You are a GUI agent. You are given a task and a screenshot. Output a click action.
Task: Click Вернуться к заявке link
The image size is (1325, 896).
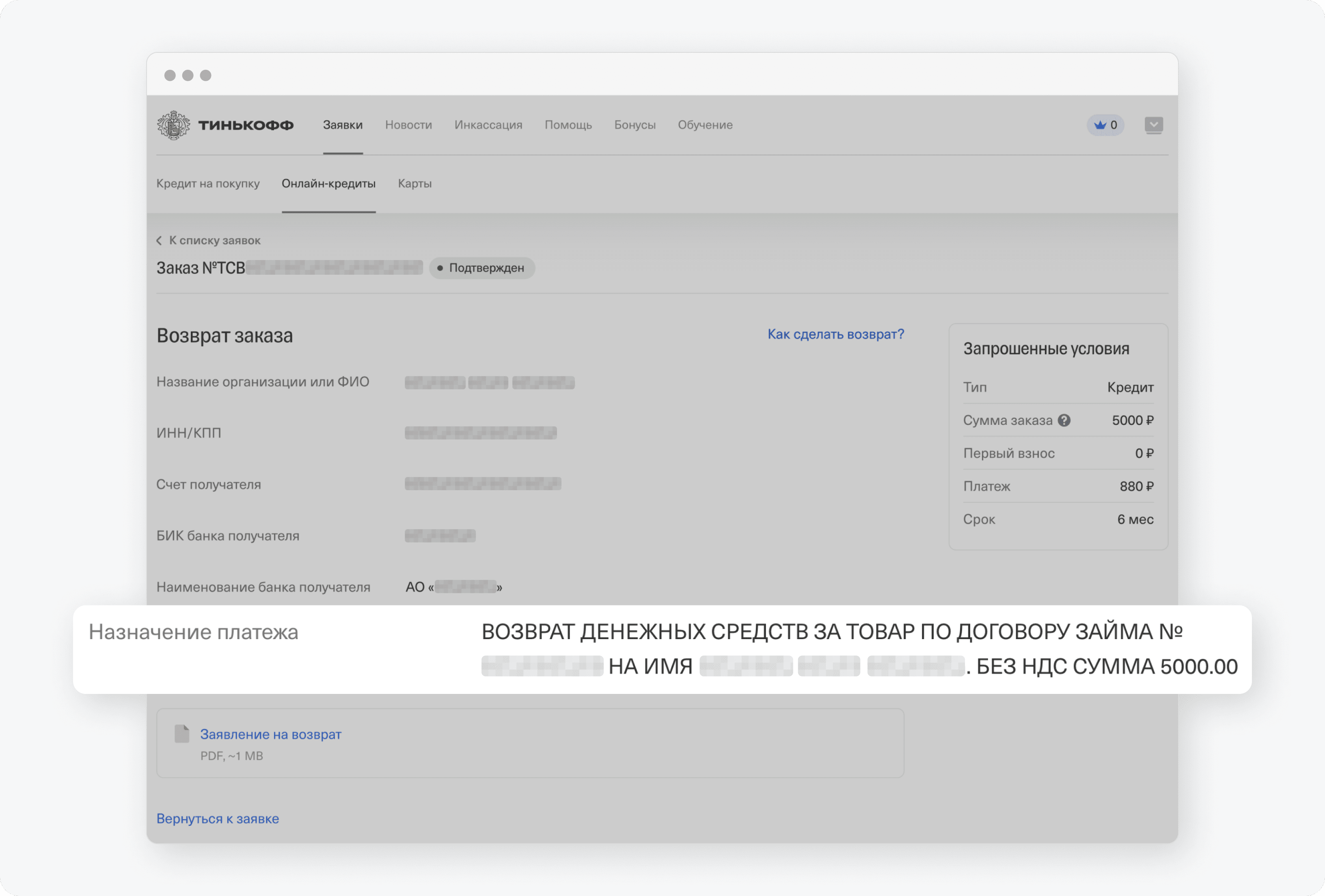click(218, 818)
